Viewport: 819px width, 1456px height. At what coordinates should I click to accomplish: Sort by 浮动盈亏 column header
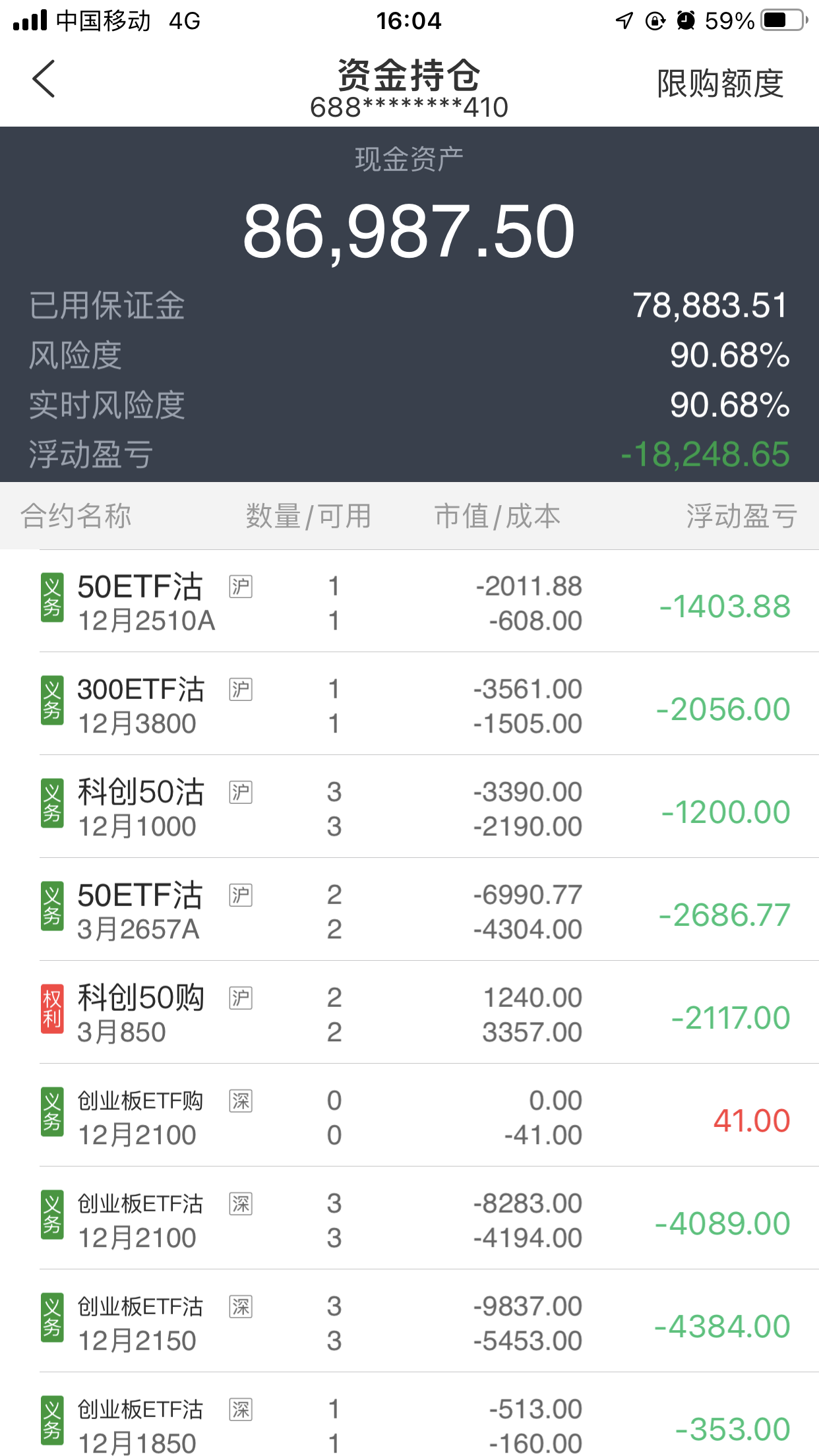click(x=741, y=516)
